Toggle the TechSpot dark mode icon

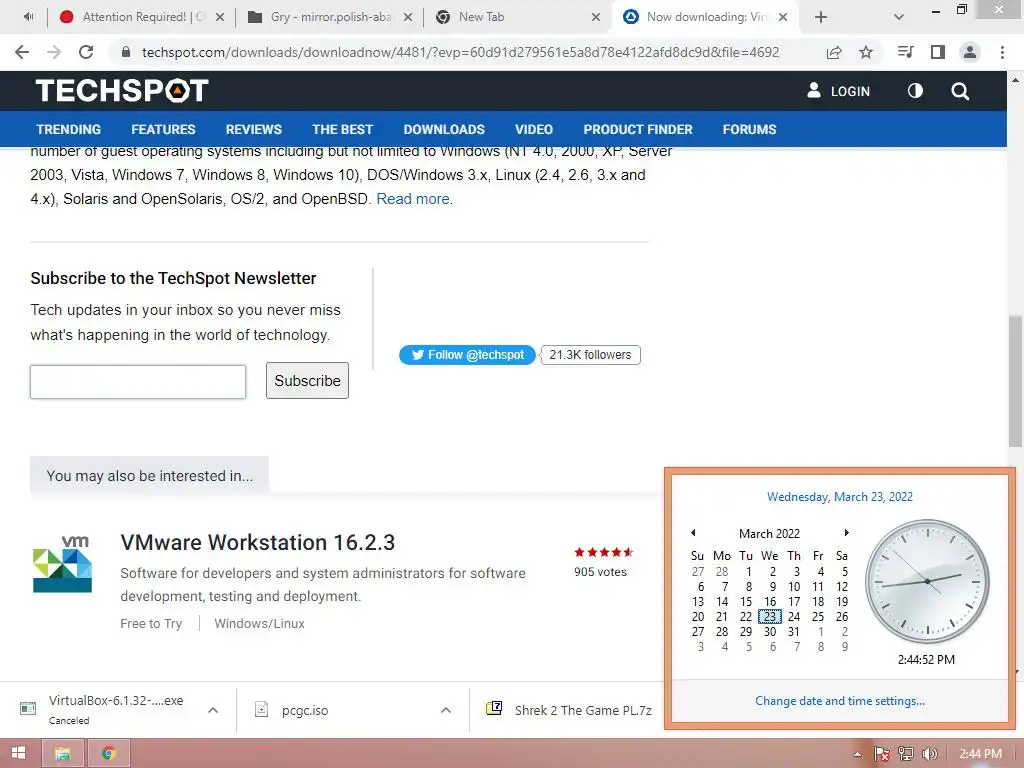click(x=916, y=91)
